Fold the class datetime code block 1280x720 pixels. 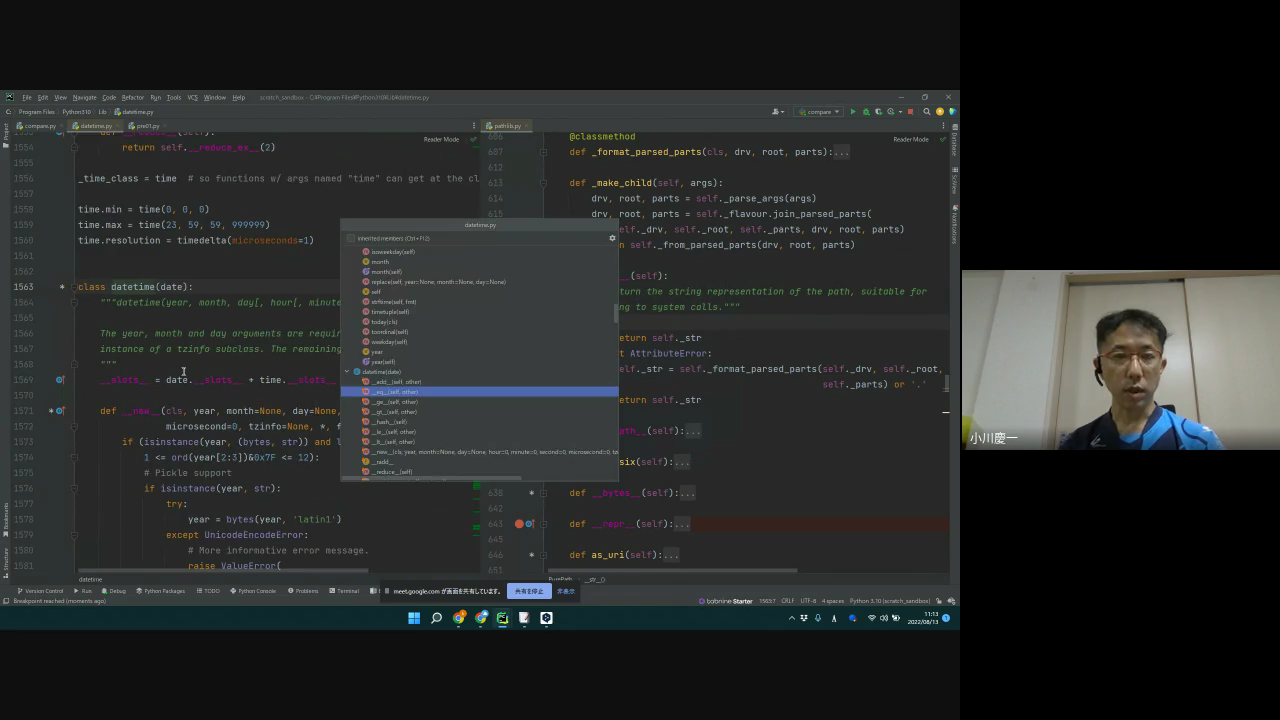coord(74,287)
